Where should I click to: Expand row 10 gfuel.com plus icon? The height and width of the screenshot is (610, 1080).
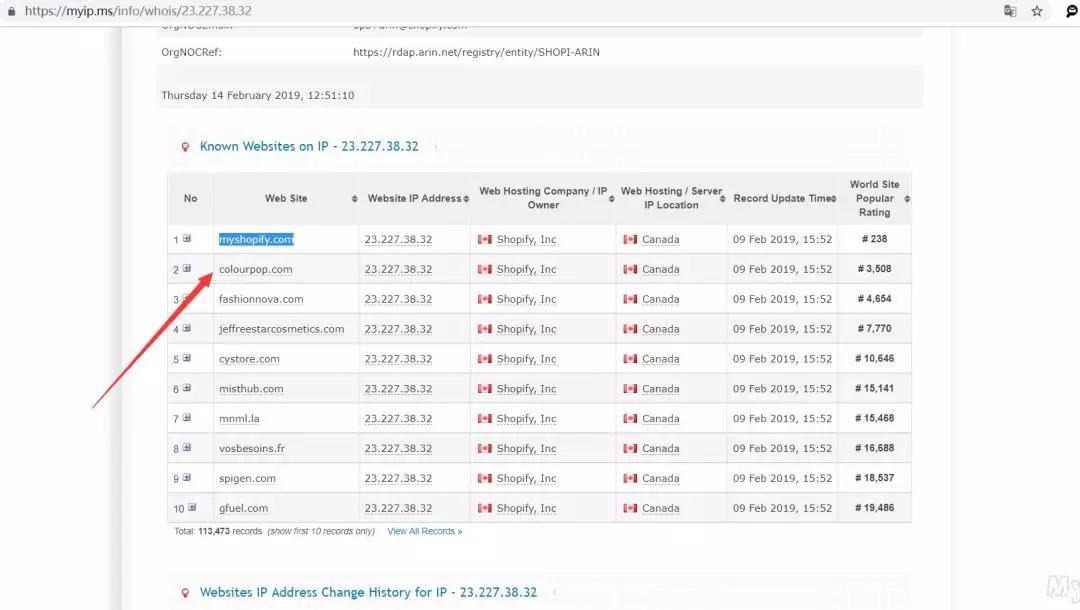(192, 508)
